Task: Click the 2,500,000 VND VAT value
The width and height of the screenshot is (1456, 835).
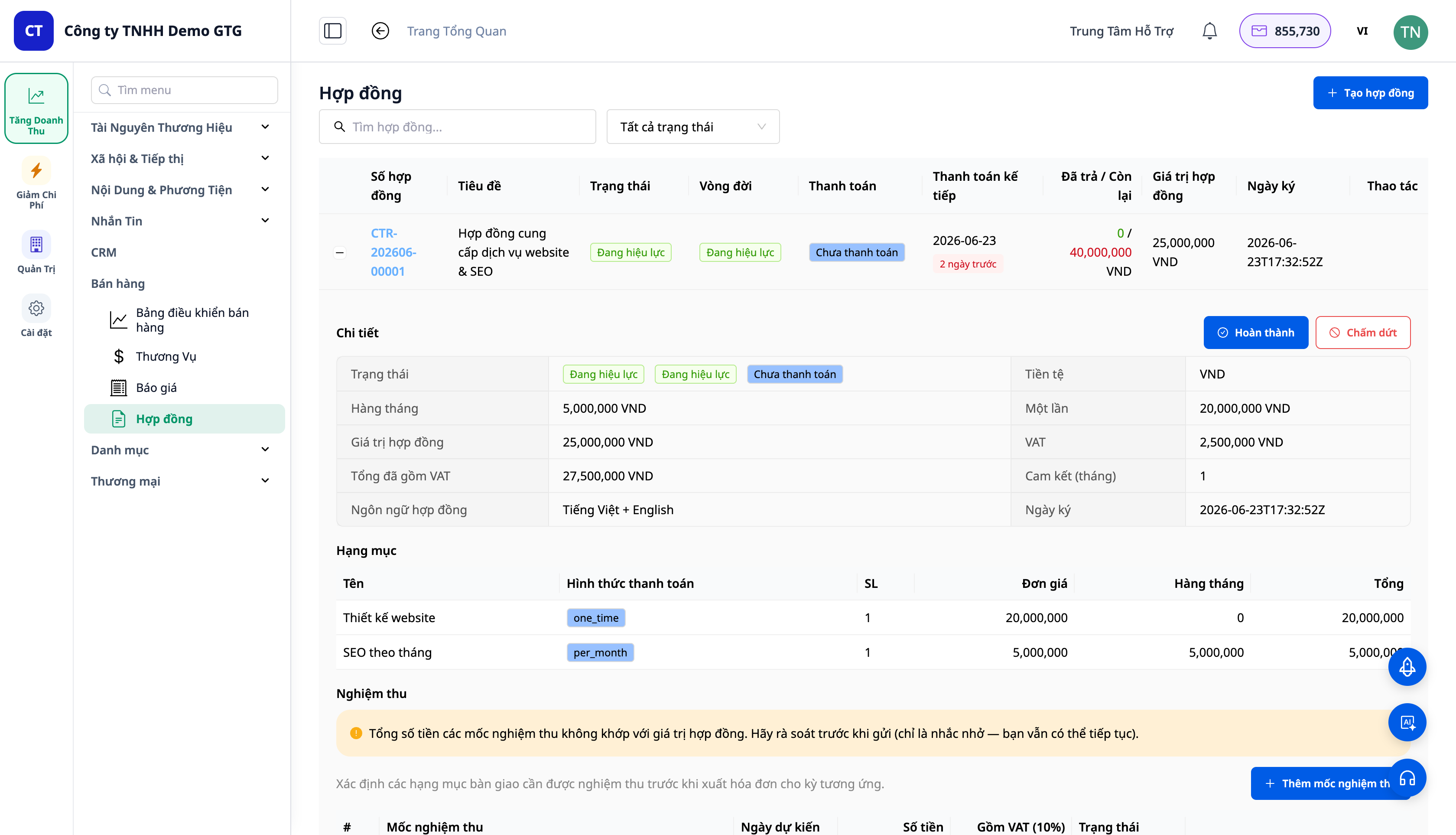Action: [x=1241, y=442]
